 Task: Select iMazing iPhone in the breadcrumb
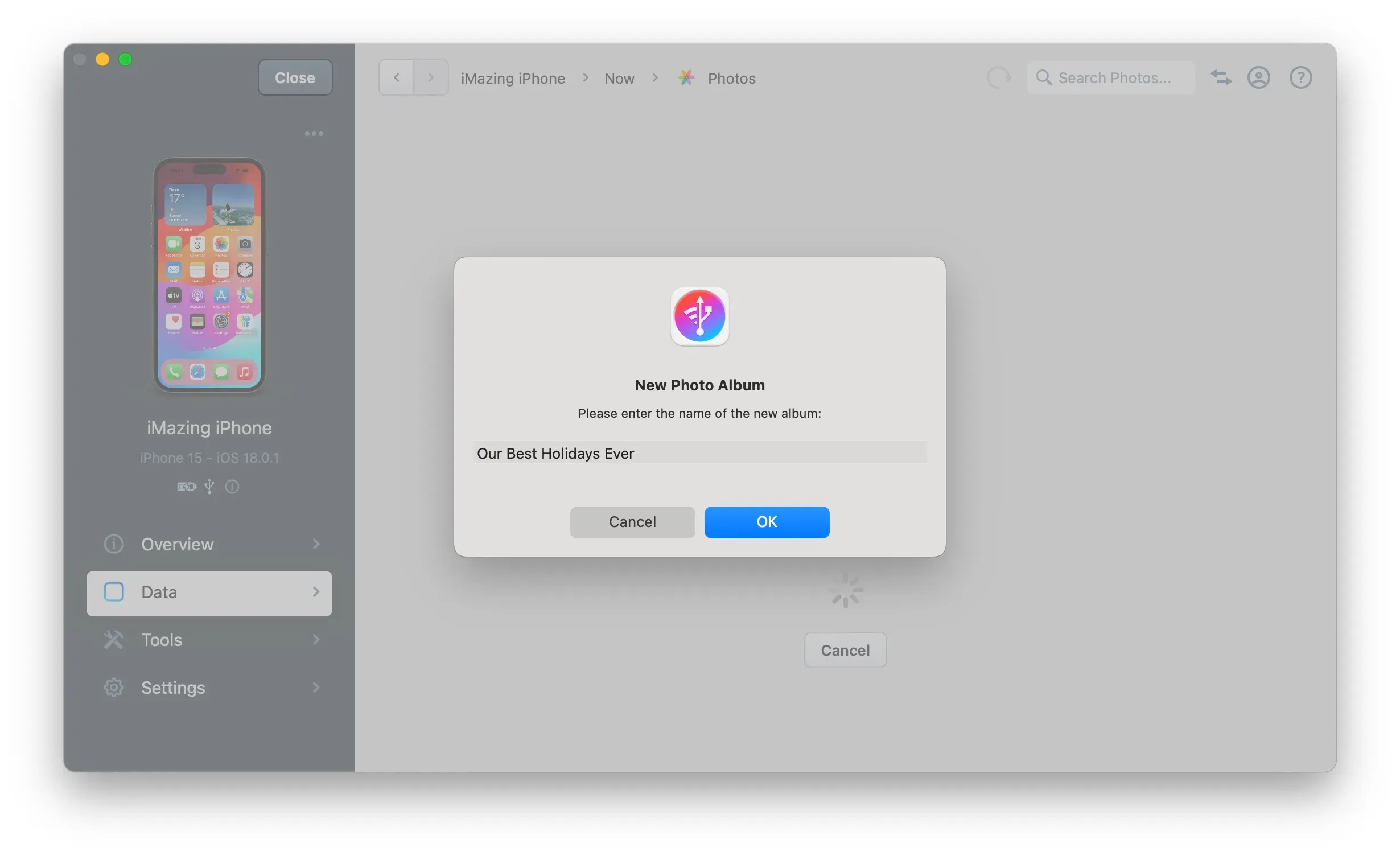click(x=512, y=77)
